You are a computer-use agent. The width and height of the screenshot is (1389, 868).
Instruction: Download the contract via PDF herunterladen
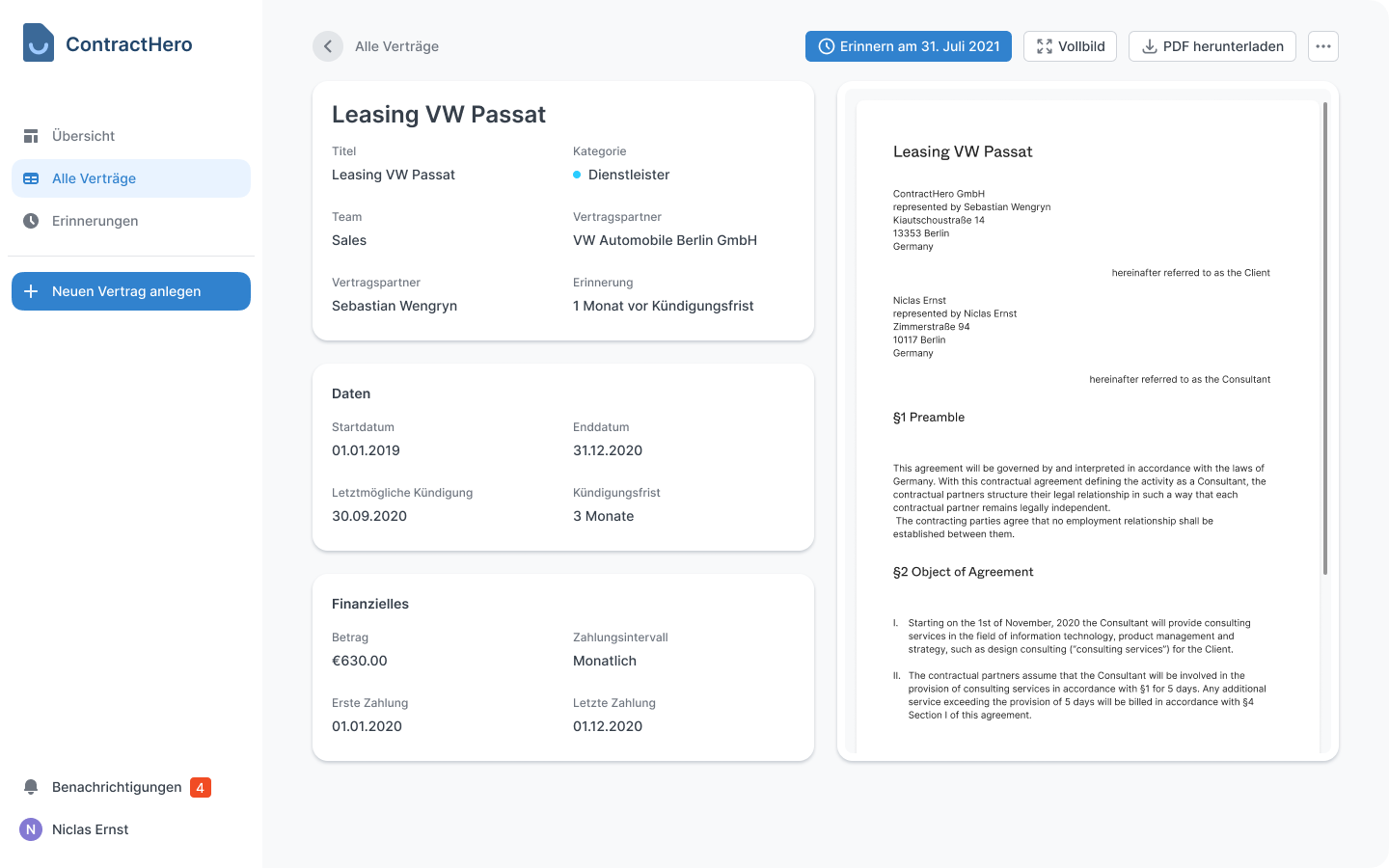tap(1212, 46)
